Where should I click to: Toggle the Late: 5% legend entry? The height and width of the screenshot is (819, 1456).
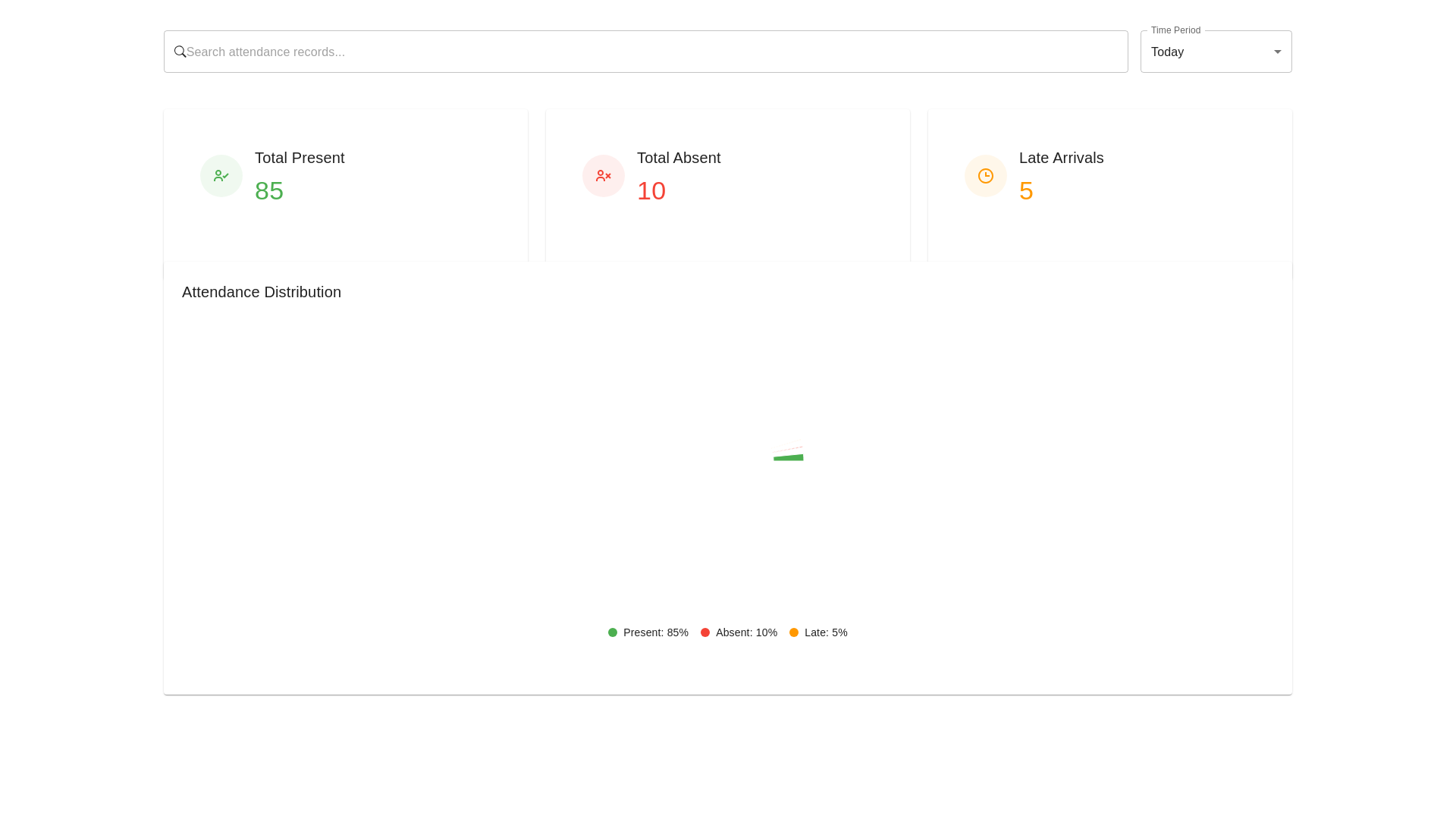[x=817, y=632]
